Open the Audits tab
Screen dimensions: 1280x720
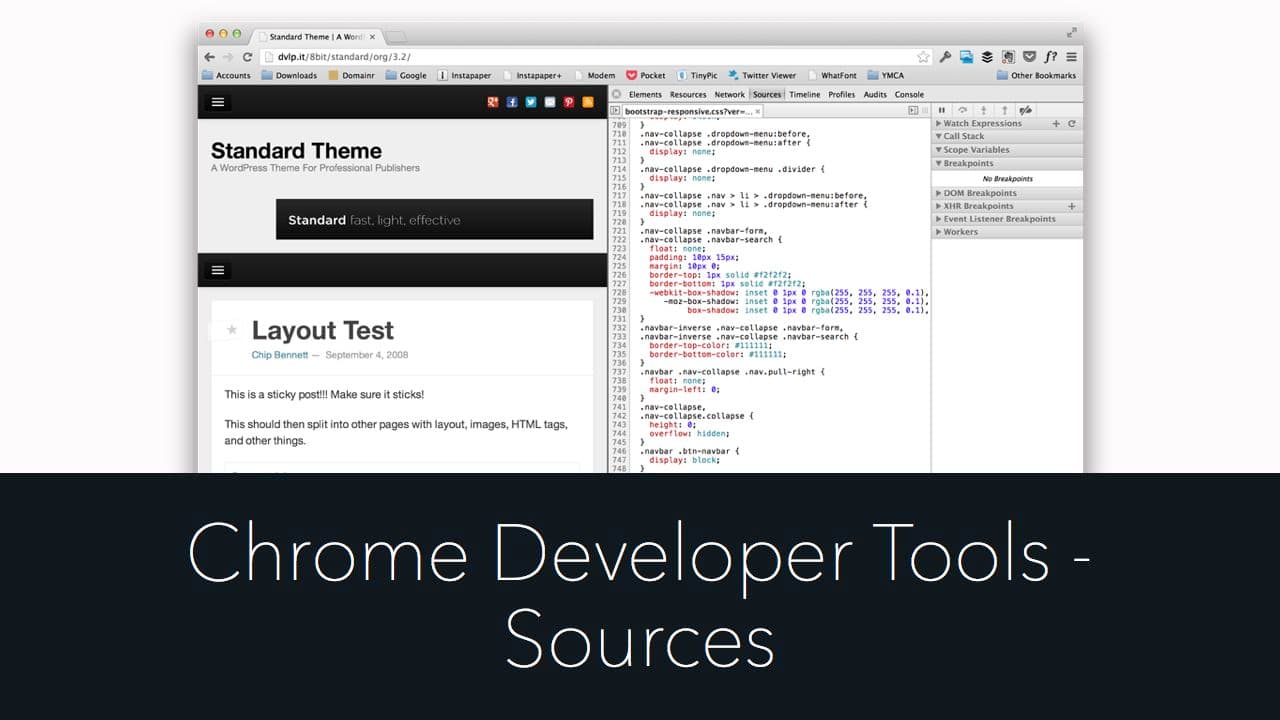875,95
